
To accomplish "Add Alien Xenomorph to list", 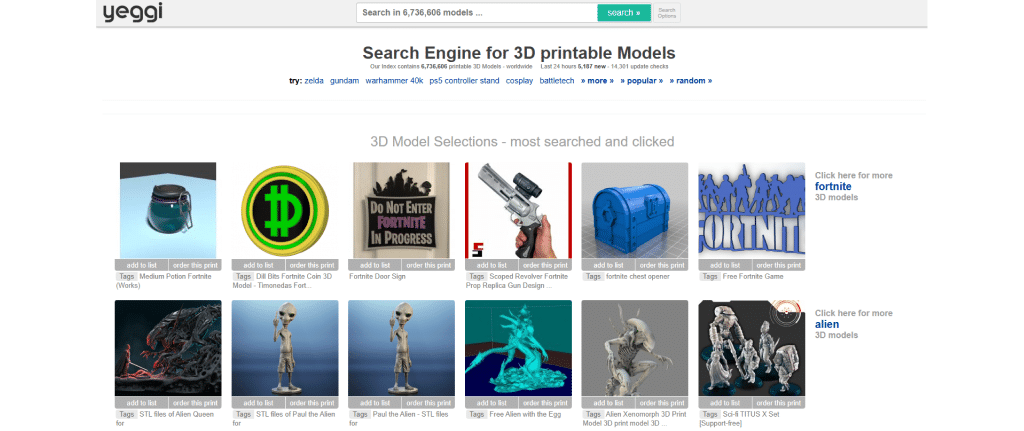I will [x=608, y=403].
